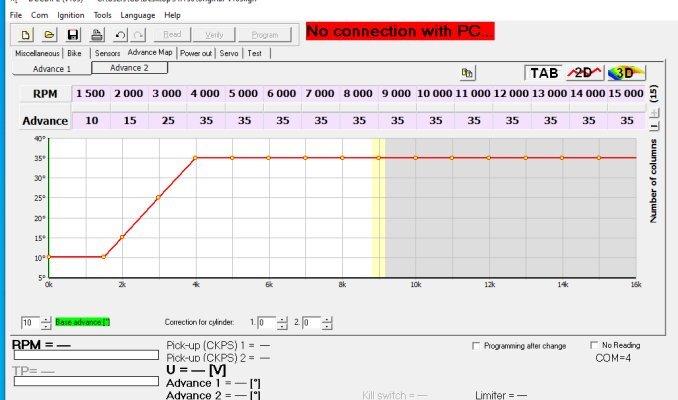Open the Language menu
Screen dimensions: 678x400
tap(138, 15)
